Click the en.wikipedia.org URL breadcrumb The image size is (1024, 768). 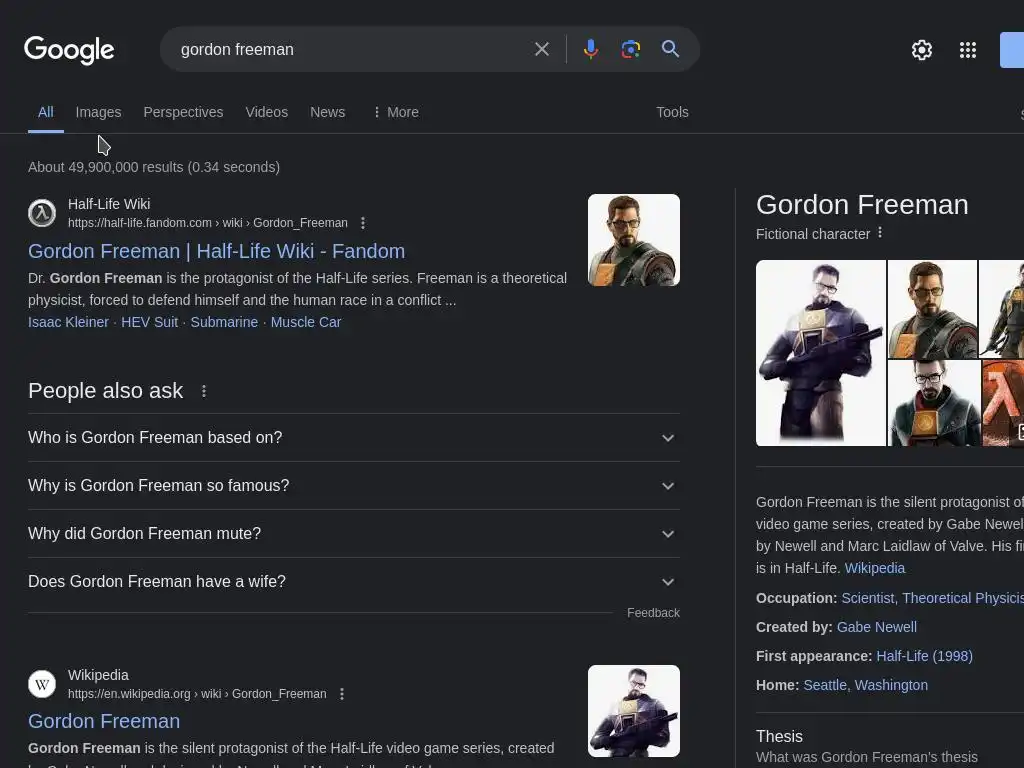tap(197, 694)
